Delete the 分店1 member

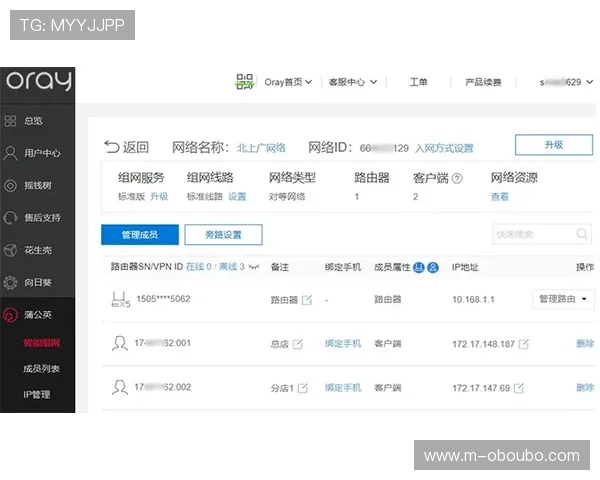click(x=585, y=387)
